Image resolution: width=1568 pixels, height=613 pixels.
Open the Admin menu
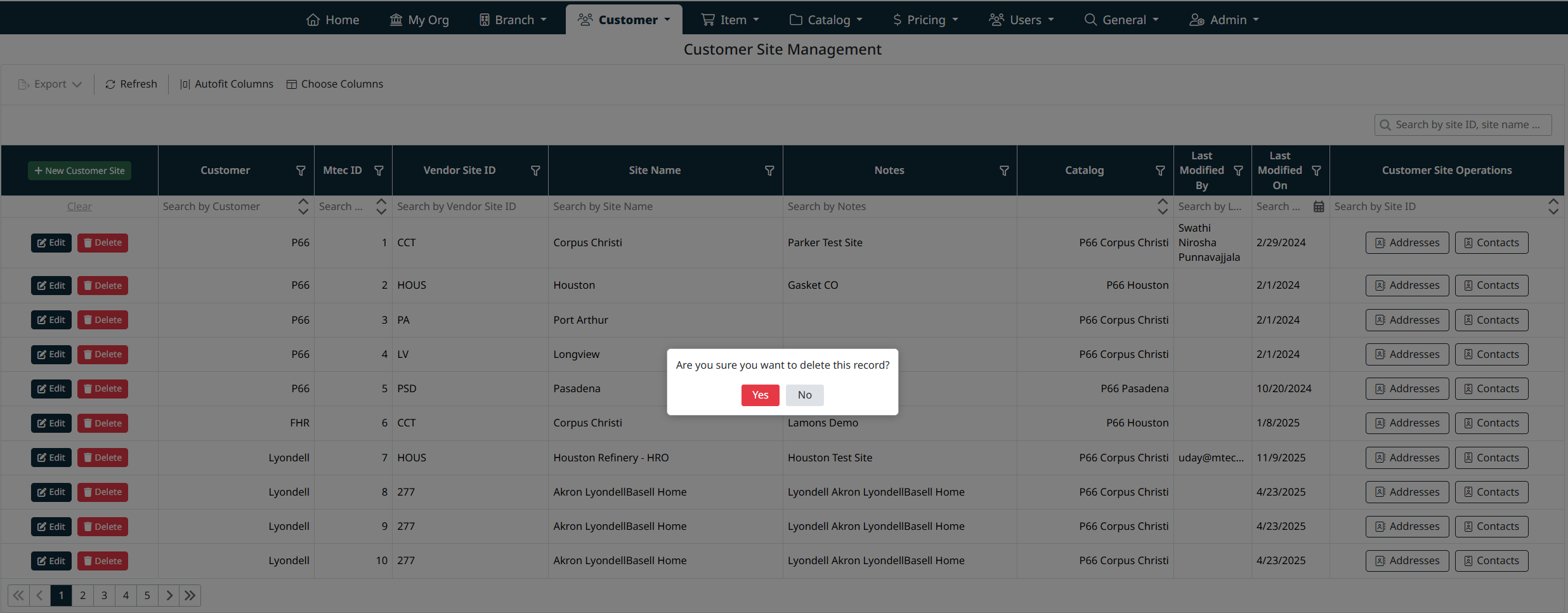[x=1224, y=20]
